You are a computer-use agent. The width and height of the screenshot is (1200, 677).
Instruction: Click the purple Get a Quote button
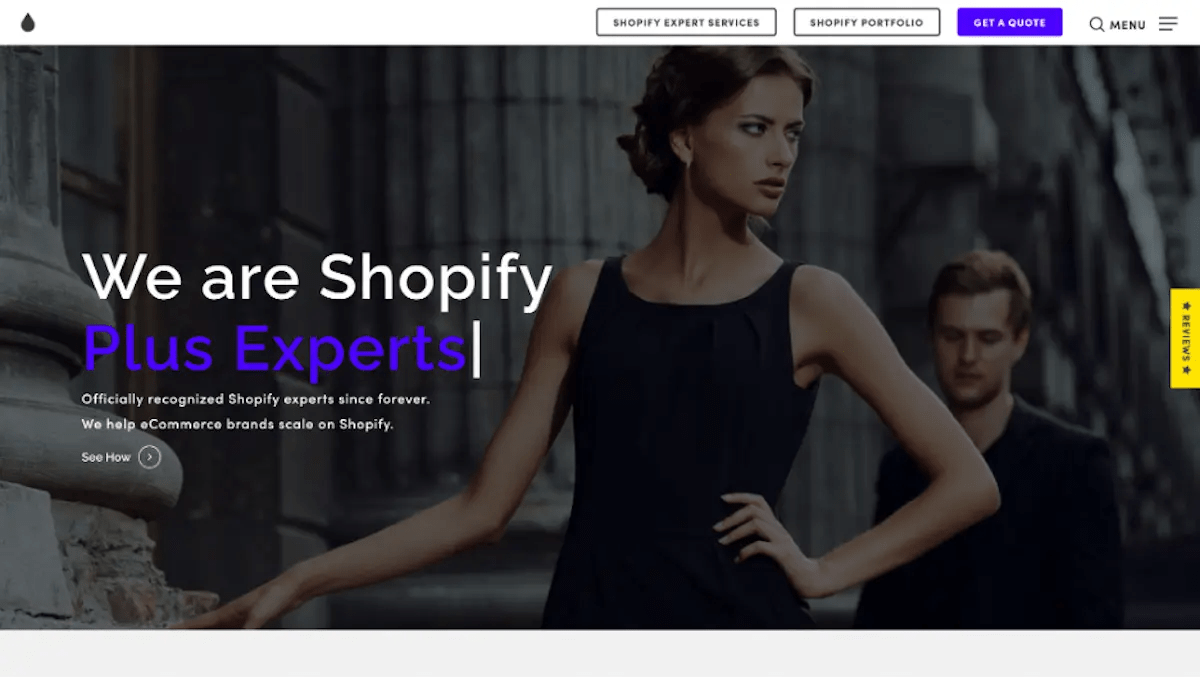point(1010,22)
